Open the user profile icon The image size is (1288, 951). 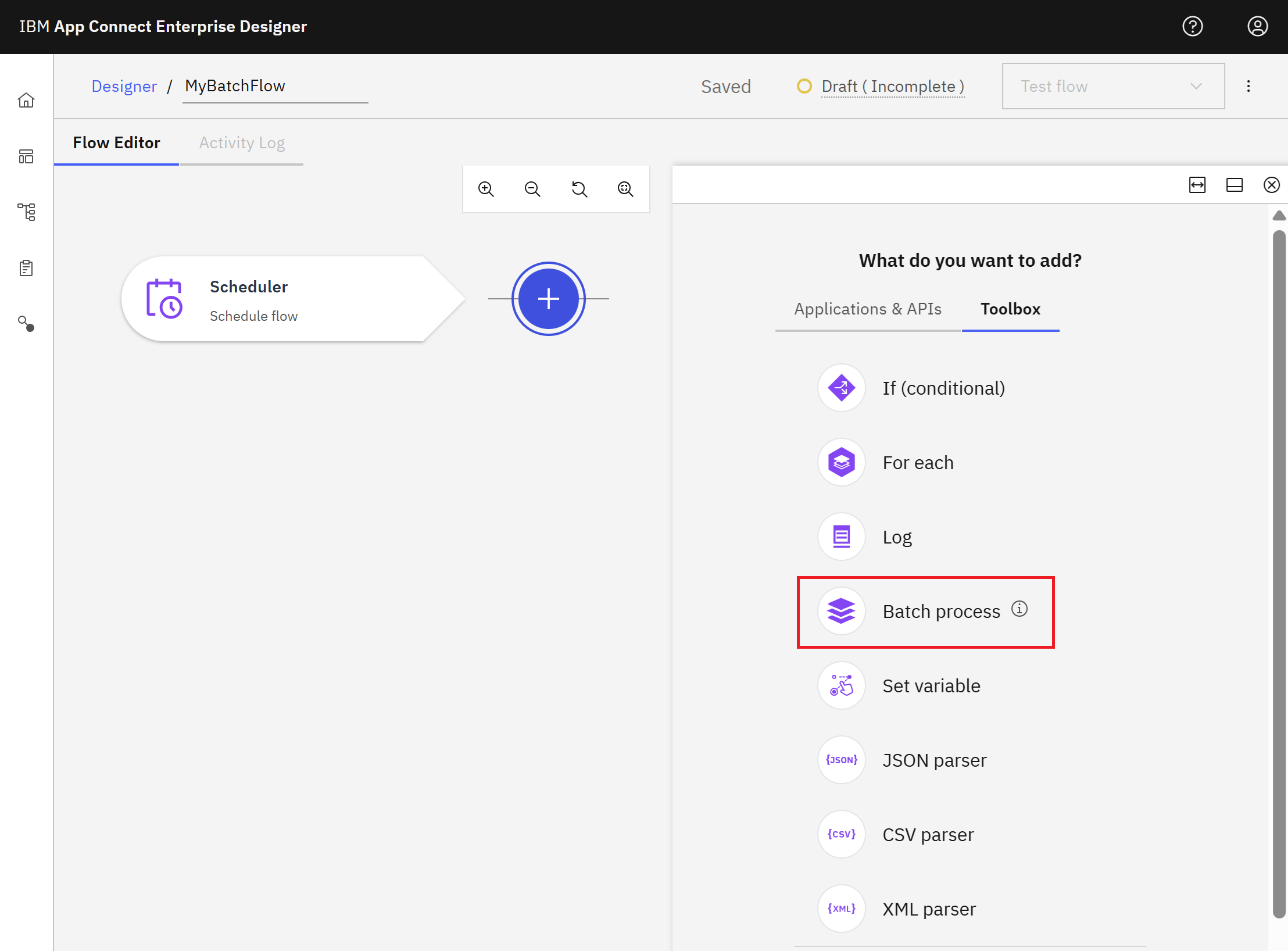tap(1257, 26)
